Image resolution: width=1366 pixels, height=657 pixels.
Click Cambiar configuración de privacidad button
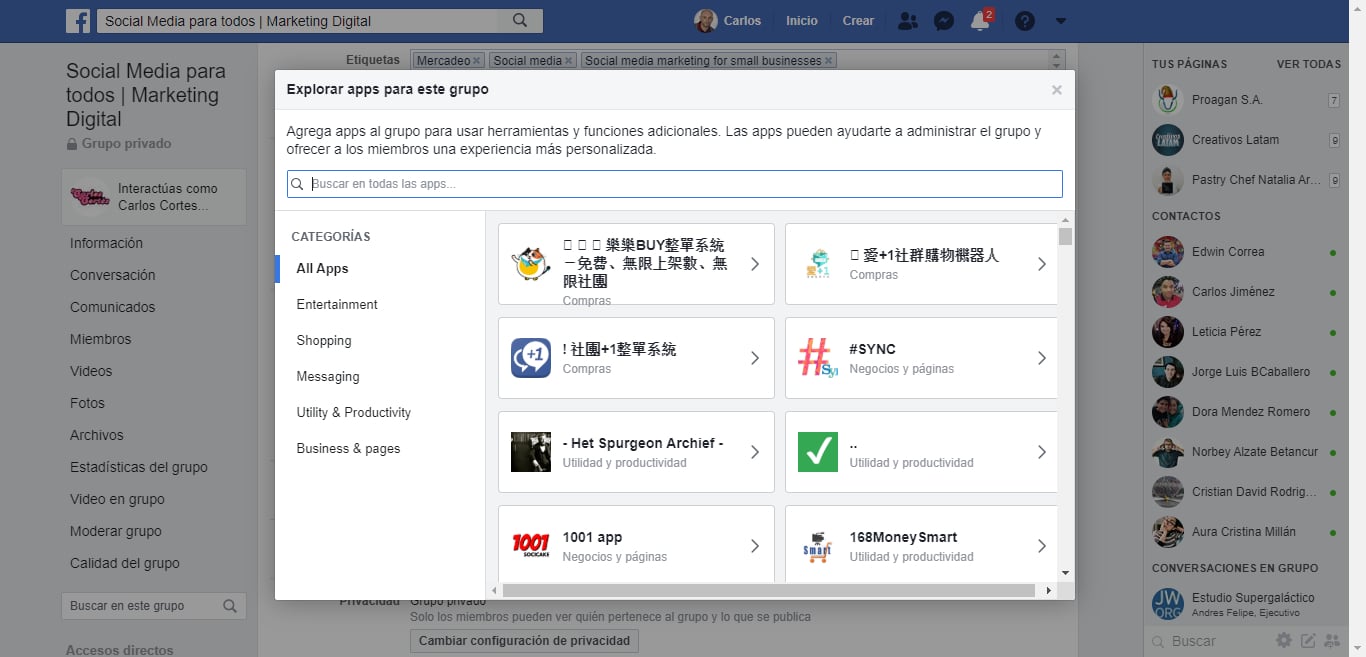pos(524,641)
